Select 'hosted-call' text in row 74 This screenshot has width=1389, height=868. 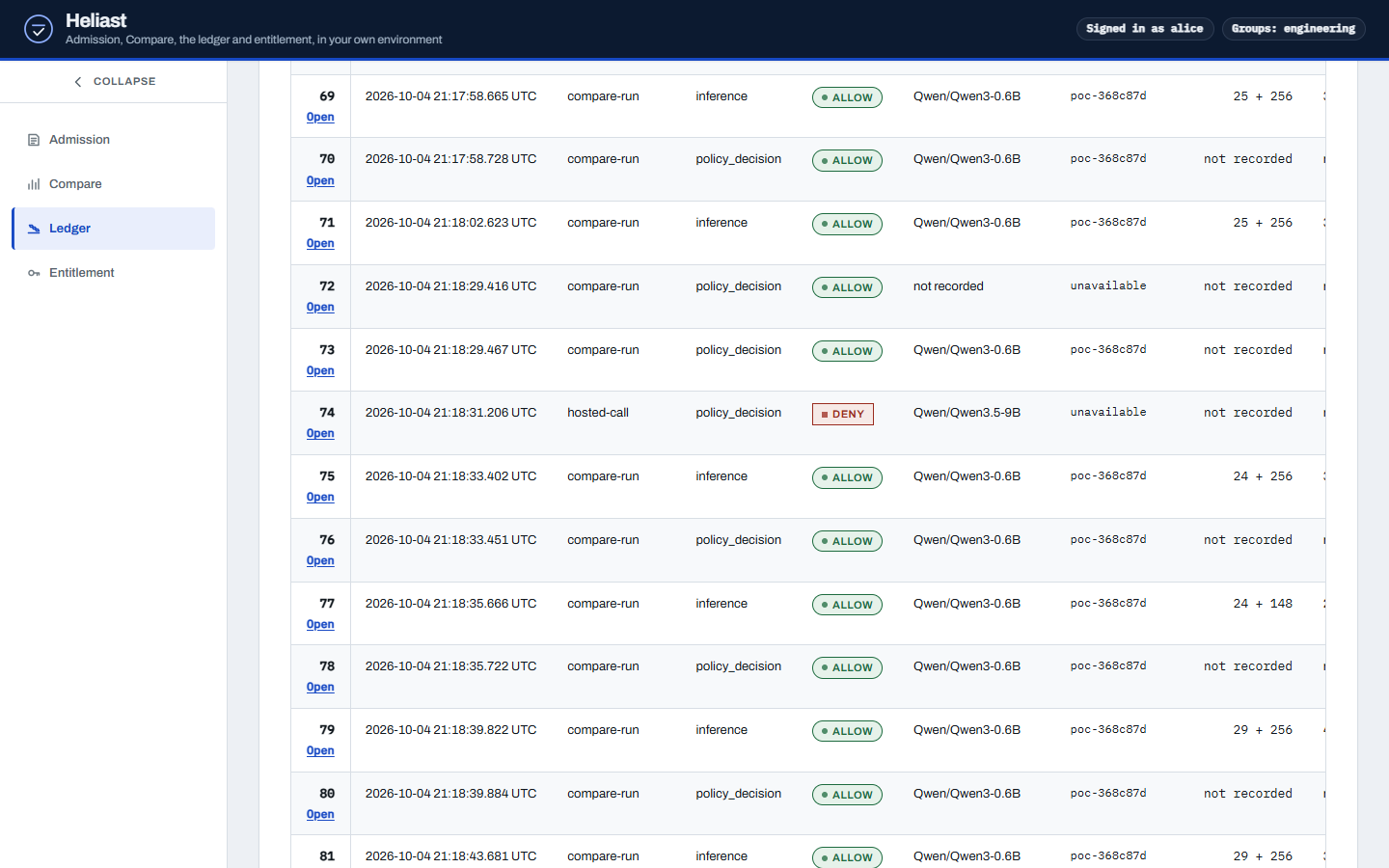[598, 413]
